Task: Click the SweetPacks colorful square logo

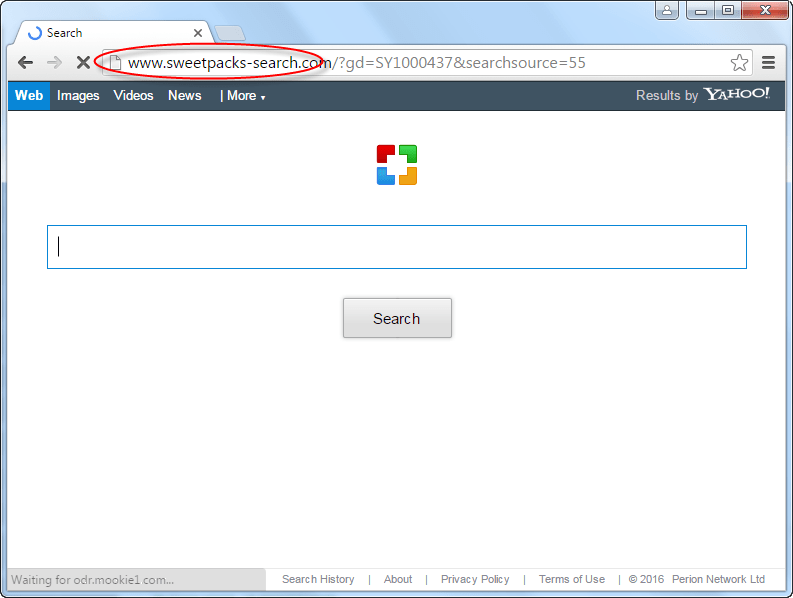Action: [396, 165]
